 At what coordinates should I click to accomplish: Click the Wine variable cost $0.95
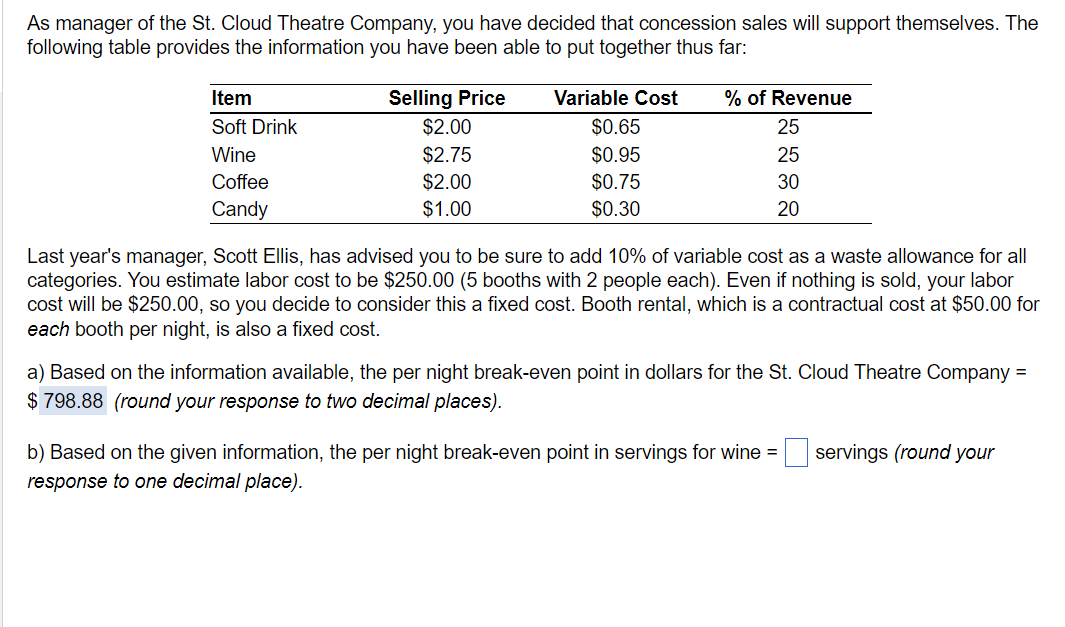point(616,155)
